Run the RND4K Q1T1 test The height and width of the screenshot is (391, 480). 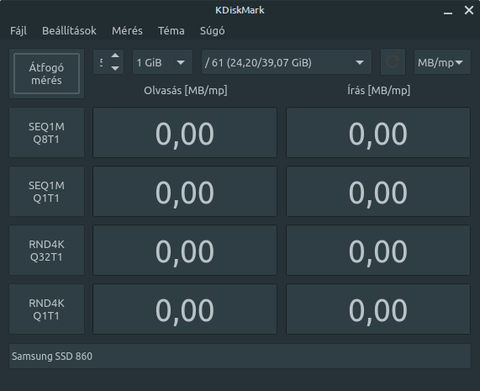click(x=46, y=309)
